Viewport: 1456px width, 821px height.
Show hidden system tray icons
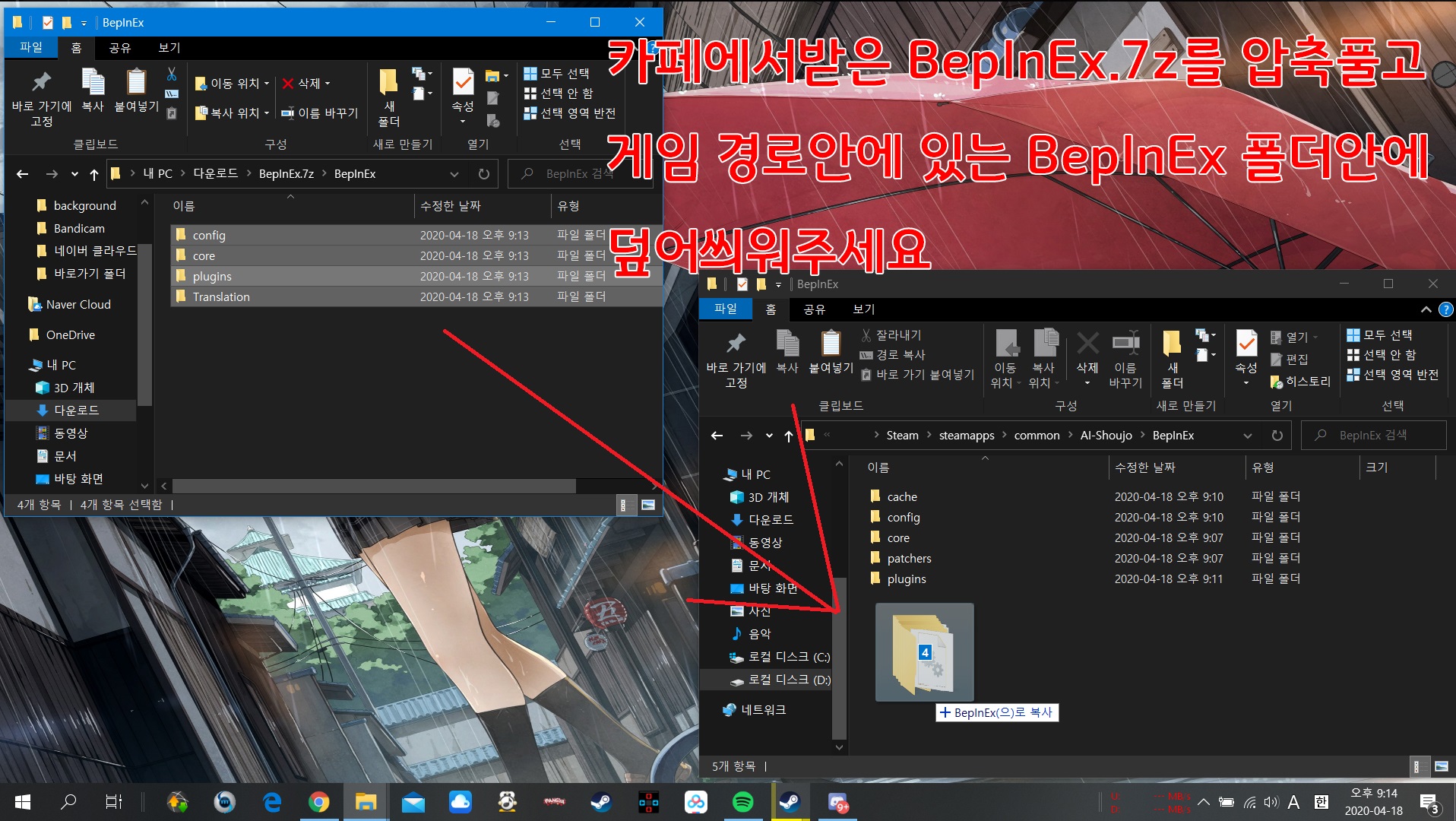click(x=1204, y=802)
